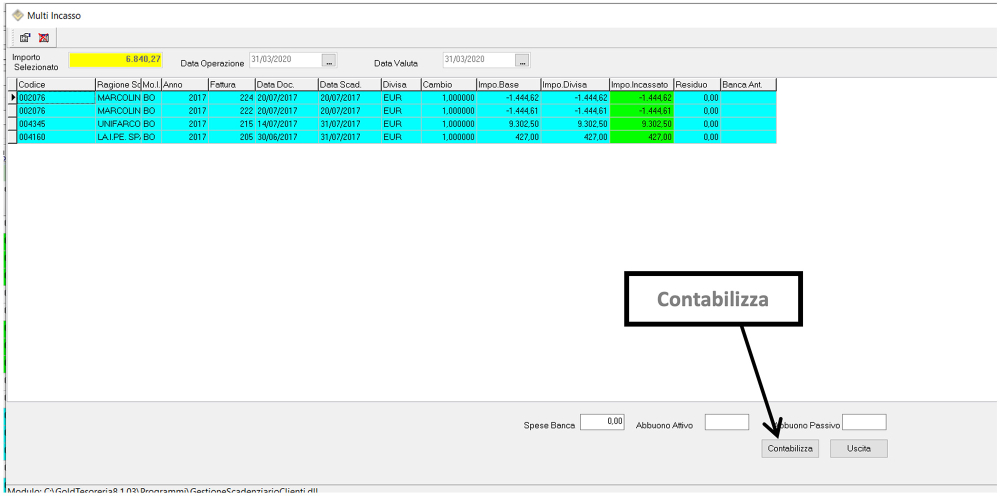Image resolution: width=1000 pixels, height=497 pixels.
Task: Open date picker for Data Valuta
Action: click(x=522, y=61)
